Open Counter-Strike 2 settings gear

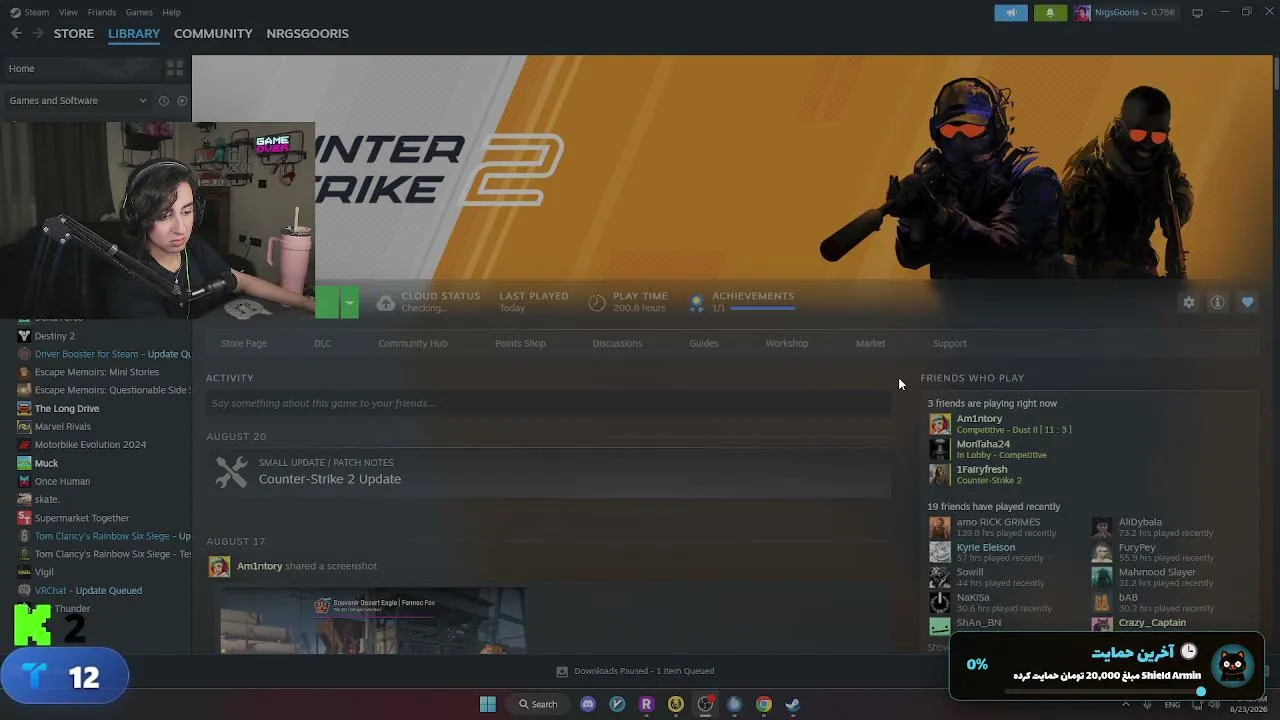1188,302
